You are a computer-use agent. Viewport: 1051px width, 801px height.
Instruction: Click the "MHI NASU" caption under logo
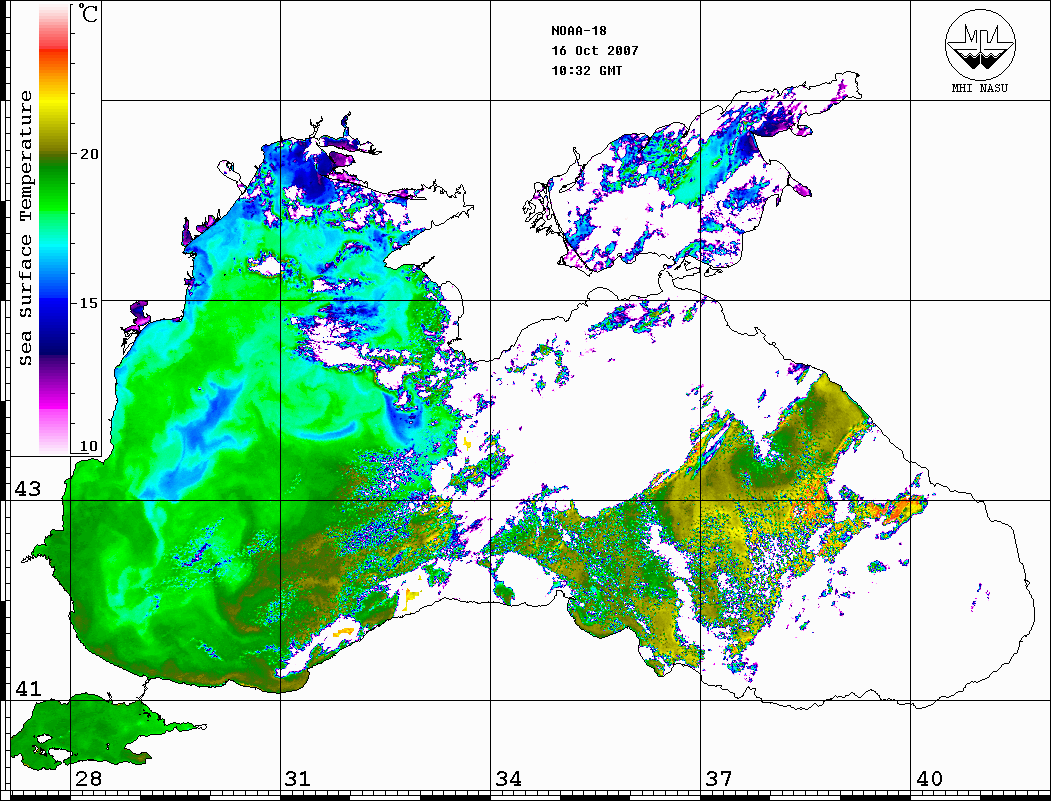pyautogui.click(x=979, y=88)
